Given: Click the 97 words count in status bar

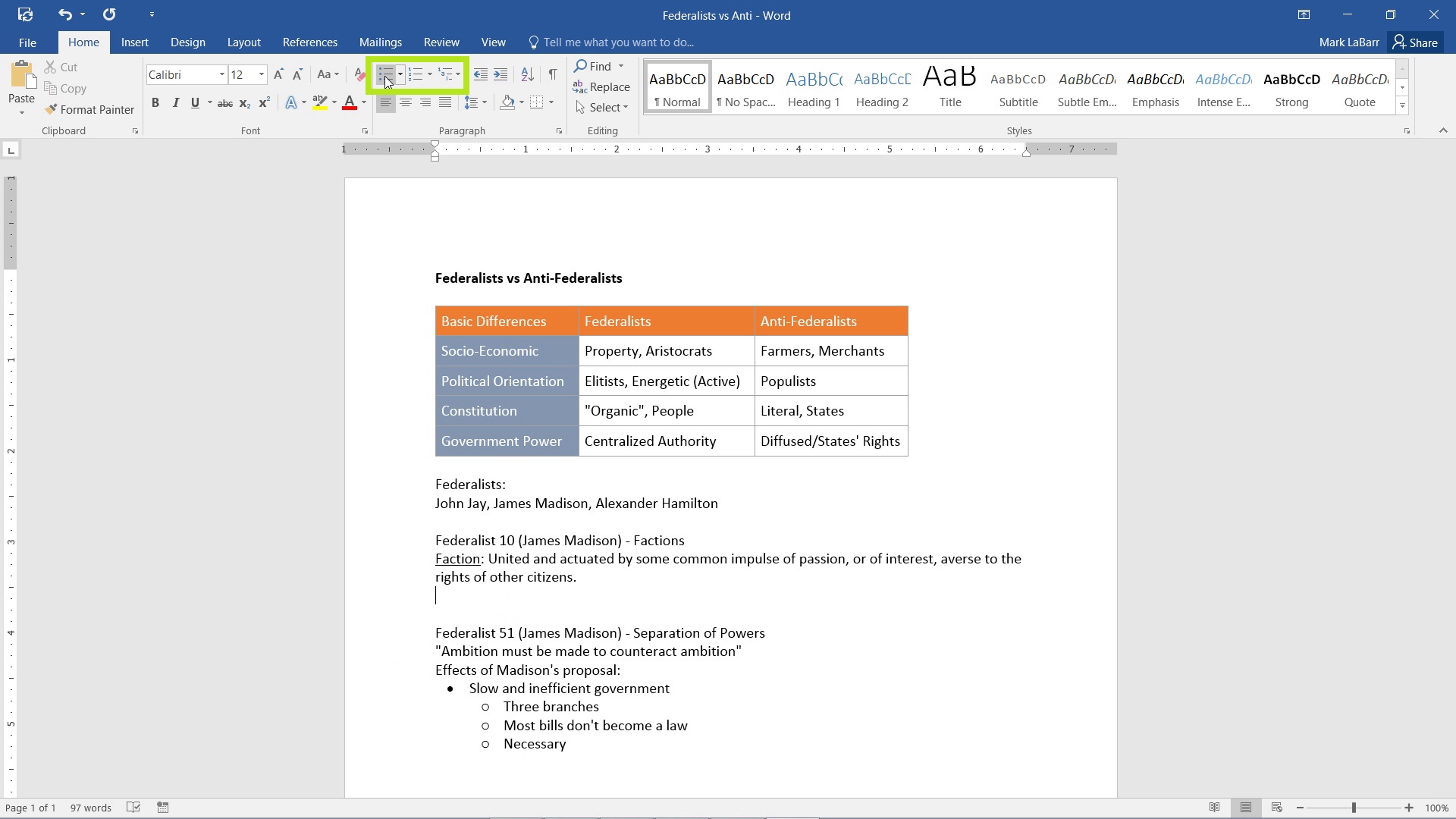Looking at the screenshot, I should click(91, 808).
